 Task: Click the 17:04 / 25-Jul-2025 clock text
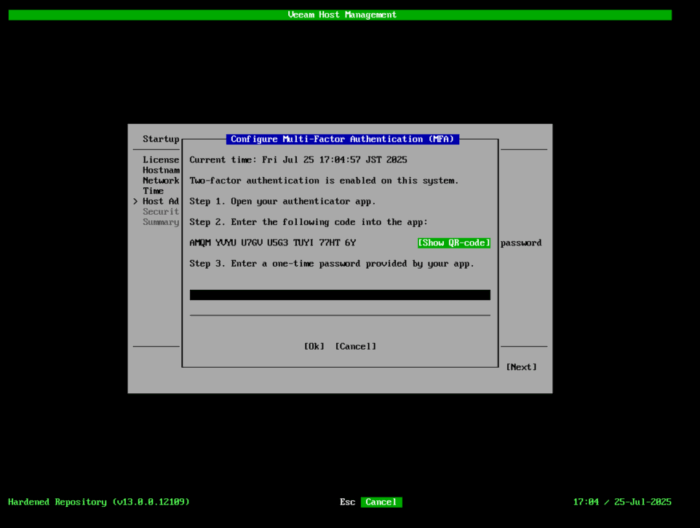pos(622,502)
